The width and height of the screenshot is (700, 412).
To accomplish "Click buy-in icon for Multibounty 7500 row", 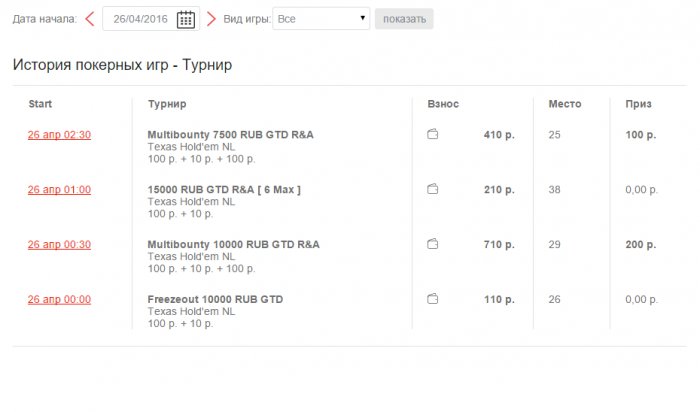I will [x=433, y=135].
